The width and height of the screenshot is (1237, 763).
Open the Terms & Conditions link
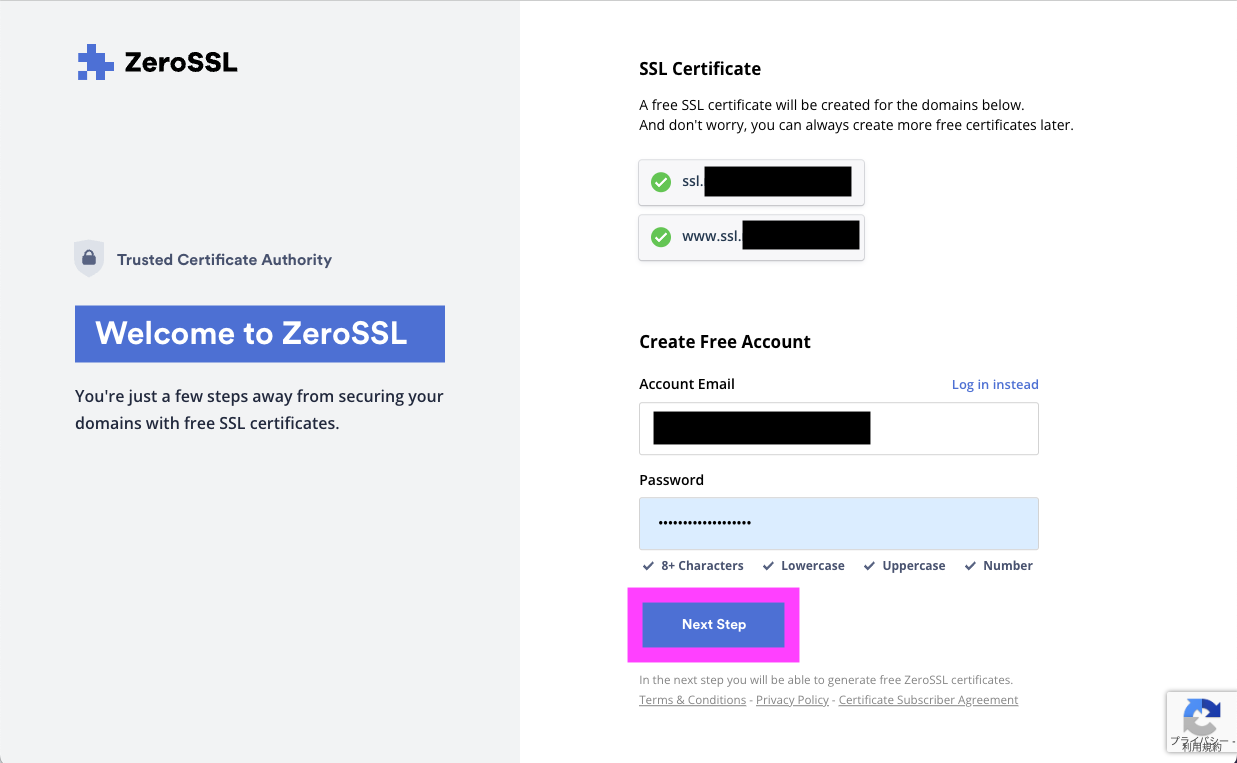pos(692,699)
